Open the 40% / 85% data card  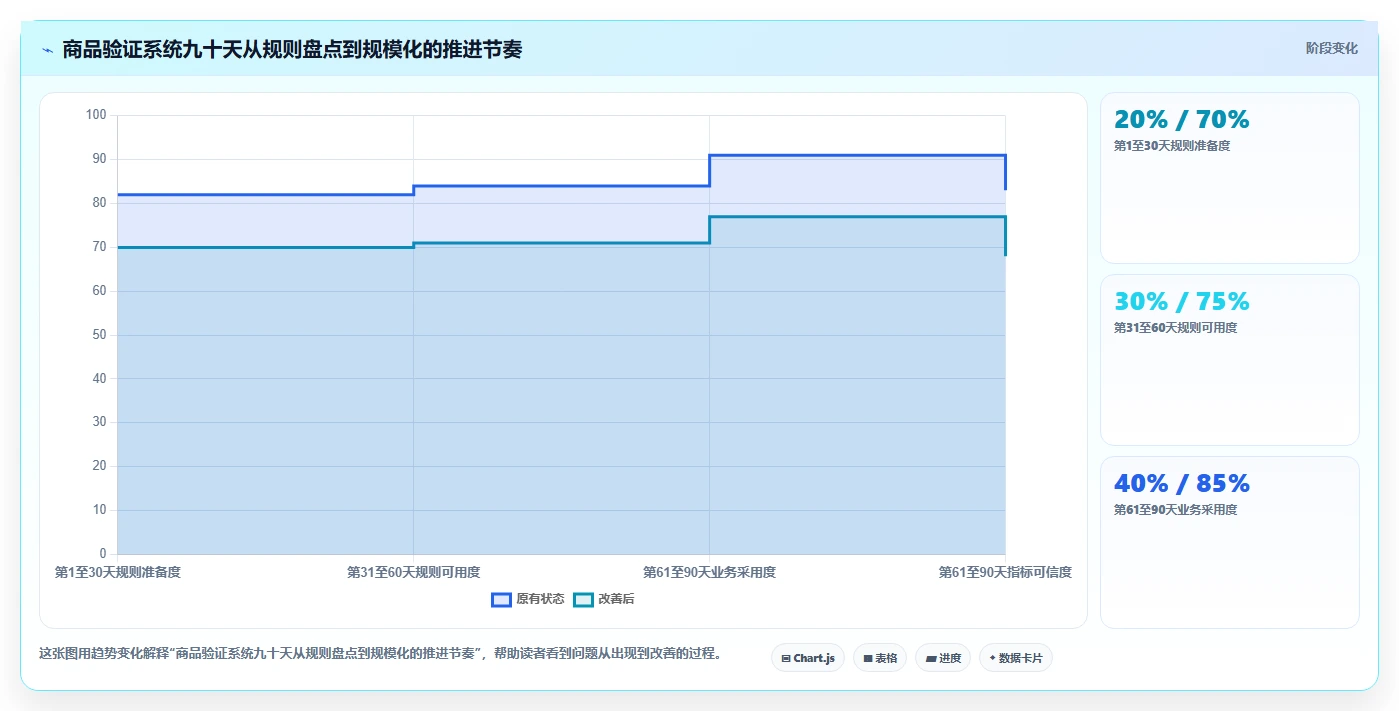click(1230, 542)
